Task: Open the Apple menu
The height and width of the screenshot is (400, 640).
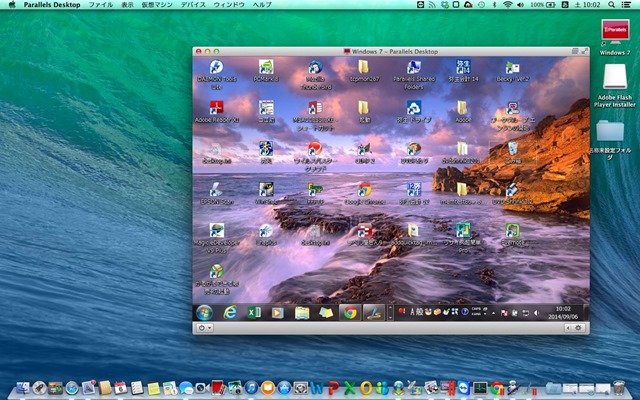Action: [12, 4]
